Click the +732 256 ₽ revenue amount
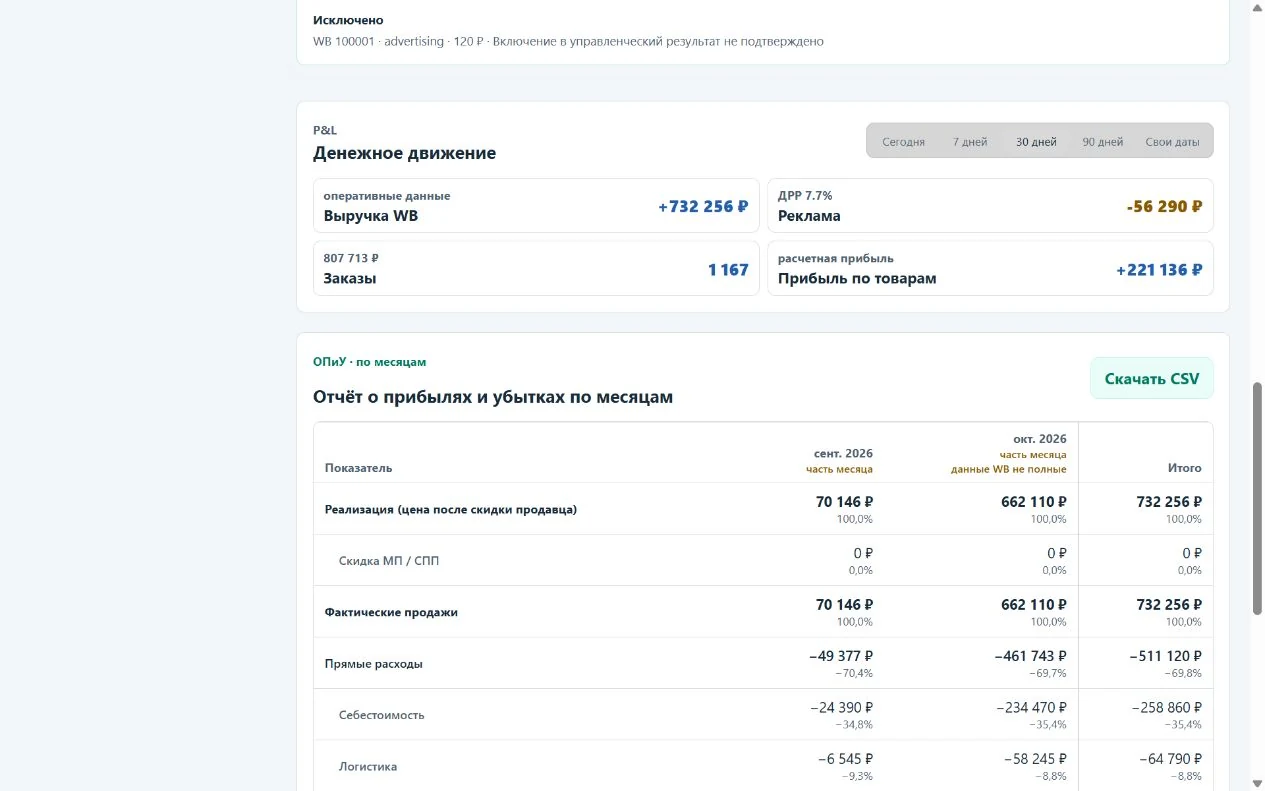The width and height of the screenshot is (1265, 791). click(x=703, y=207)
